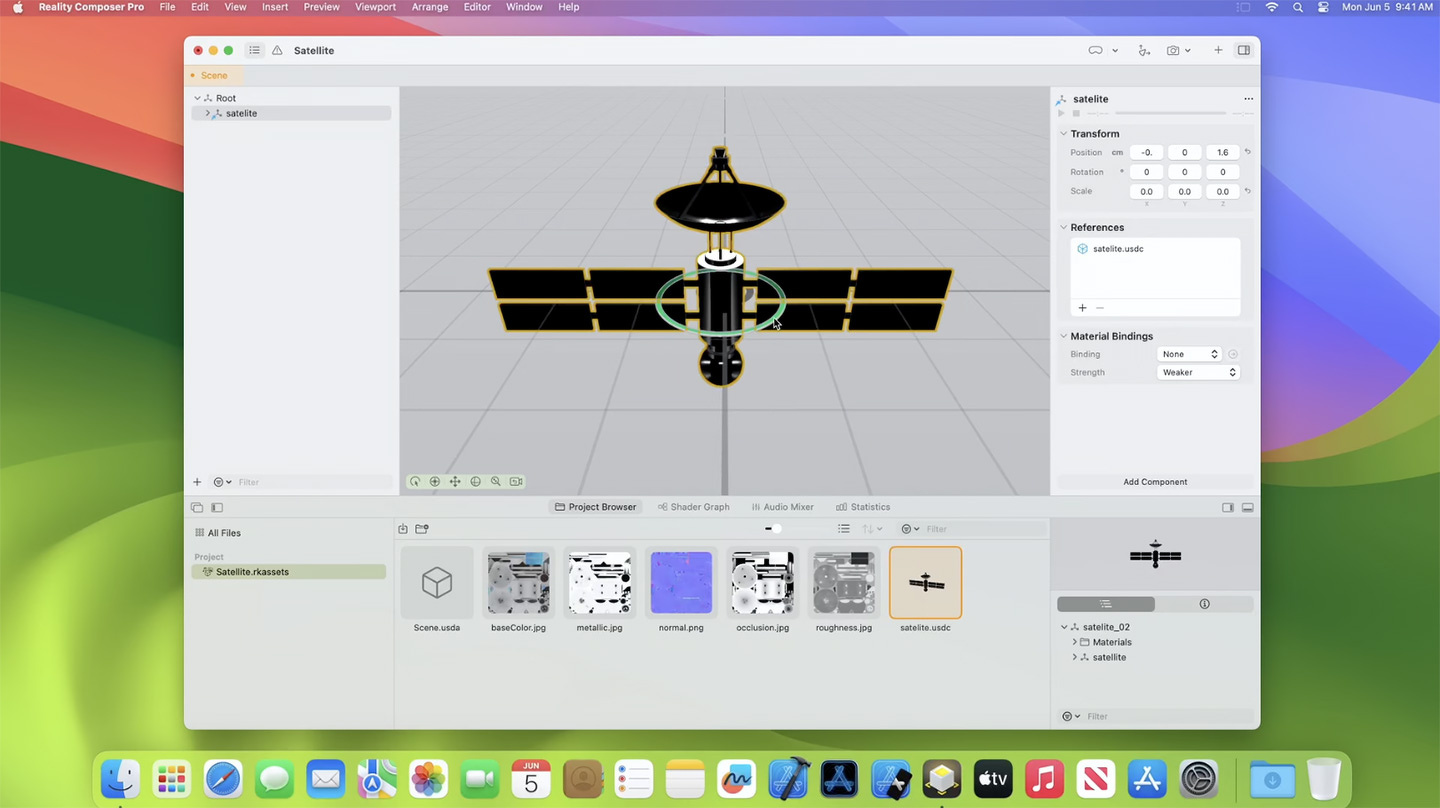
Task: Collapse the Material Bindings section
Action: click(1063, 336)
